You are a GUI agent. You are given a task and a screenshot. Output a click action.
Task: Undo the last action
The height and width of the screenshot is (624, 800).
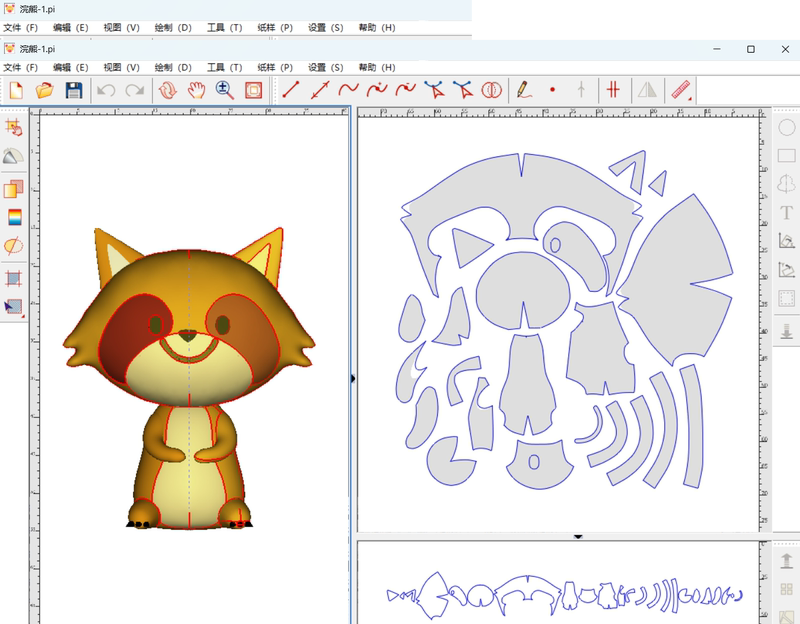tap(106, 90)
